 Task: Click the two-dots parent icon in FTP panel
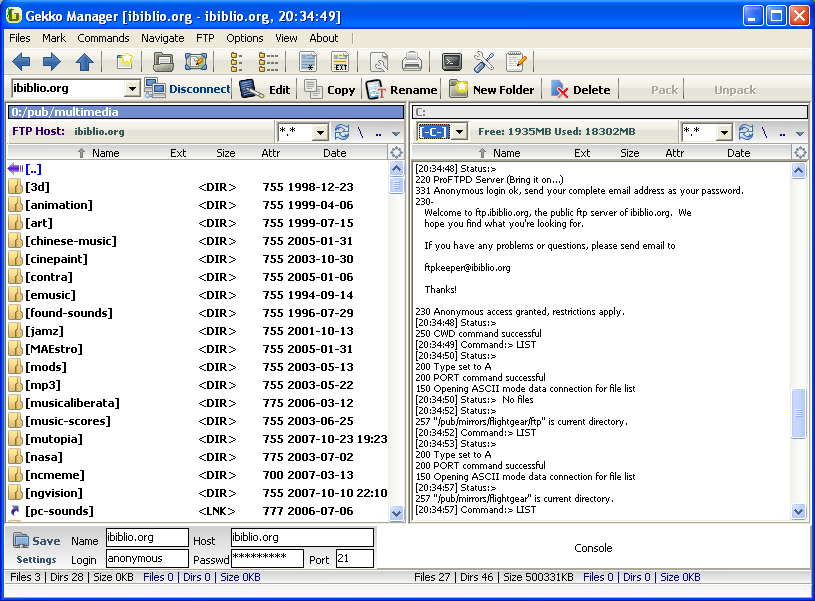click(378, 133)
